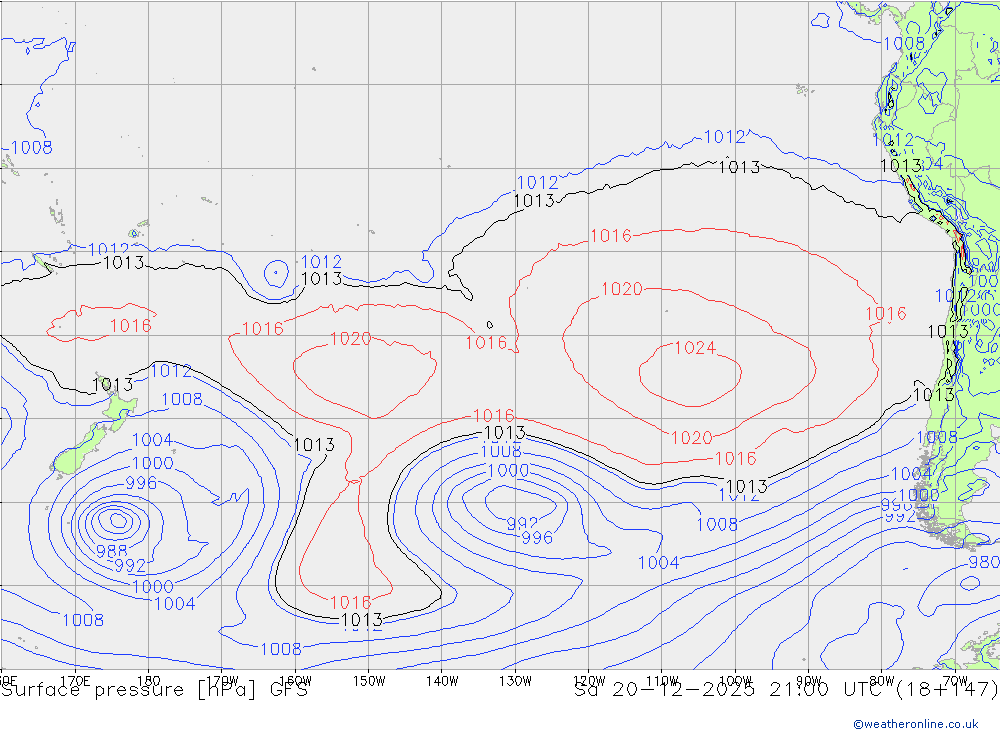Click "1012" label beside the small circular contour
1000x733 pixels.
[321, 262]
